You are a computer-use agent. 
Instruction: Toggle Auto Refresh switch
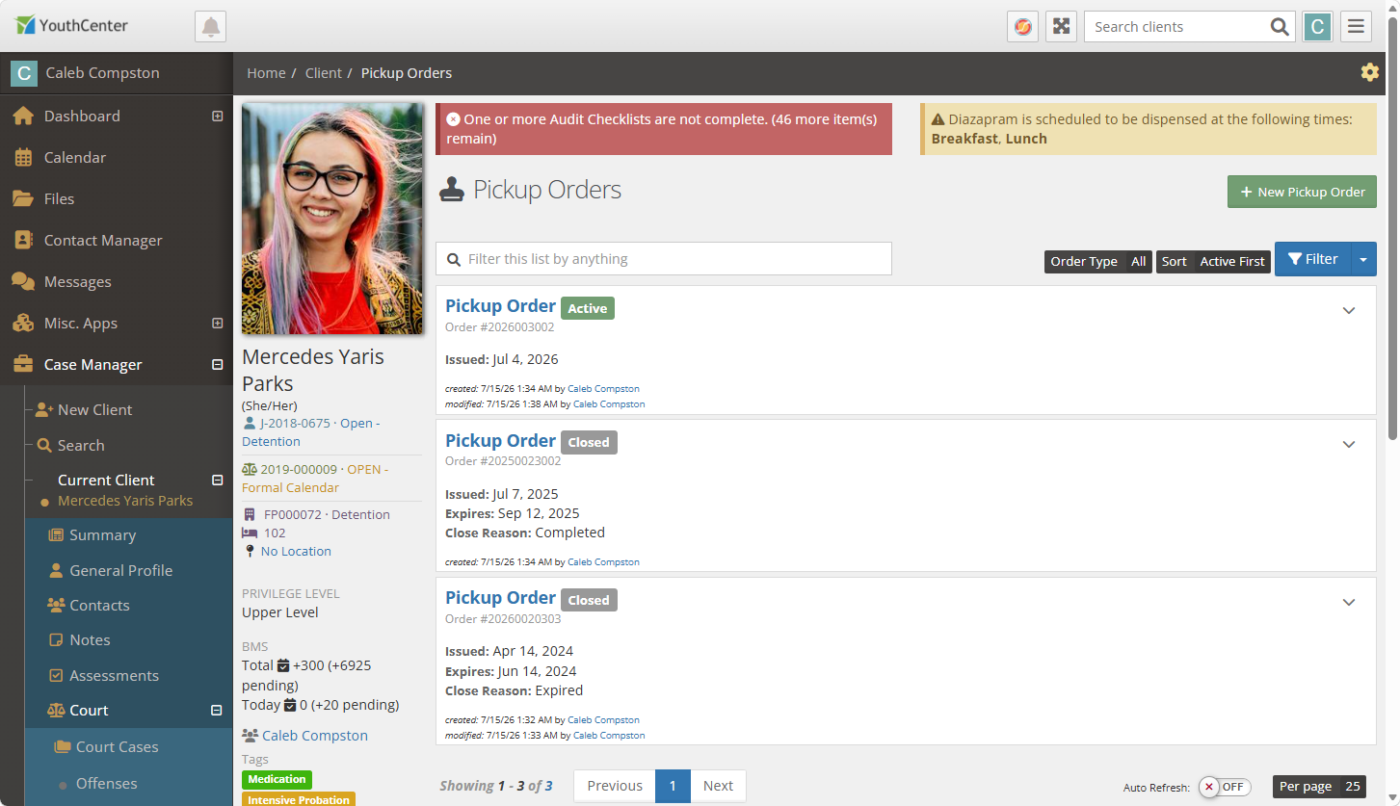1225,787
